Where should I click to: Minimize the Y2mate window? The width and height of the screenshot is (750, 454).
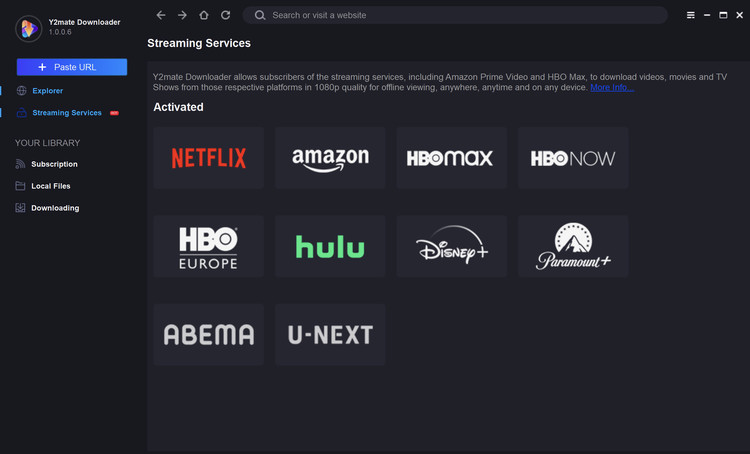pos(707,15)
